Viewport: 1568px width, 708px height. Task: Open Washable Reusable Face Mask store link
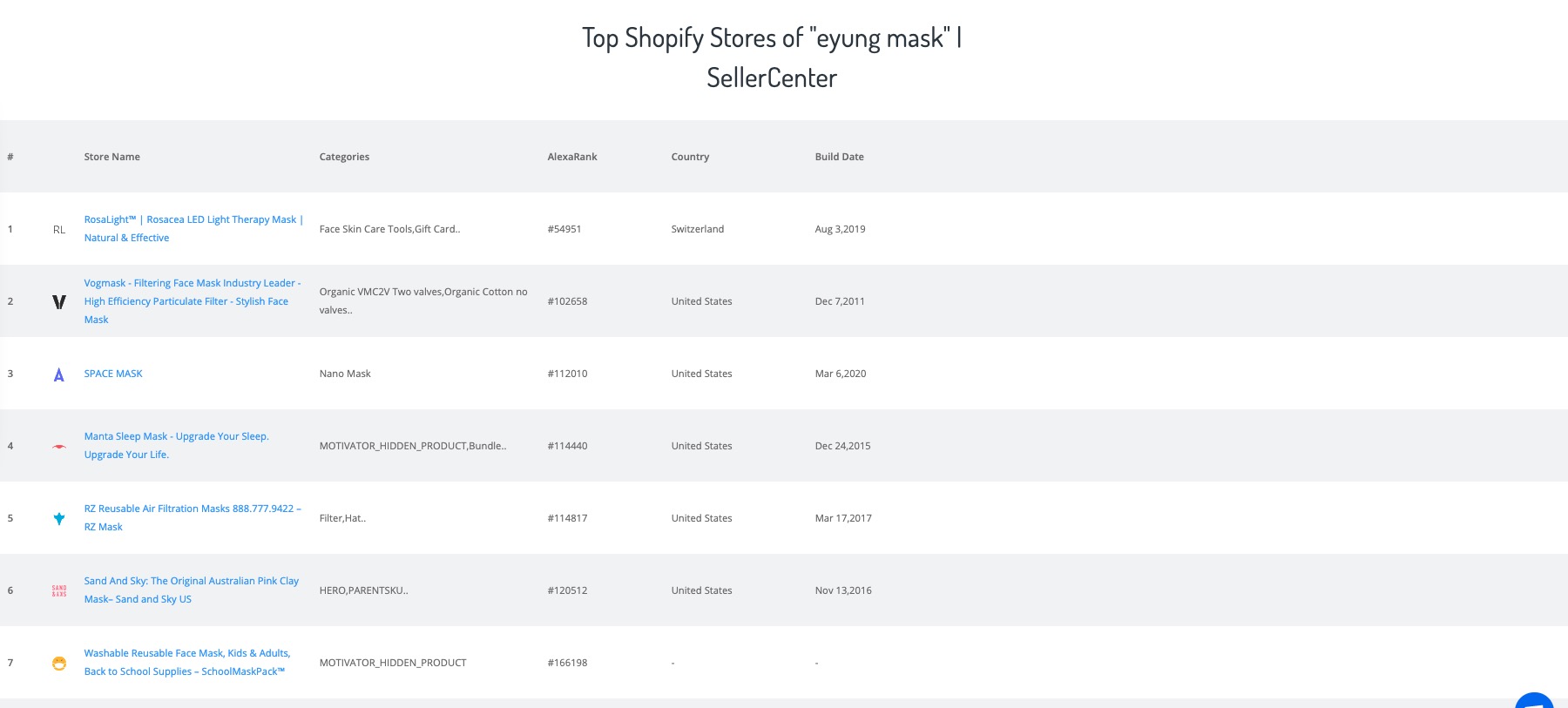tap(186, 654)
